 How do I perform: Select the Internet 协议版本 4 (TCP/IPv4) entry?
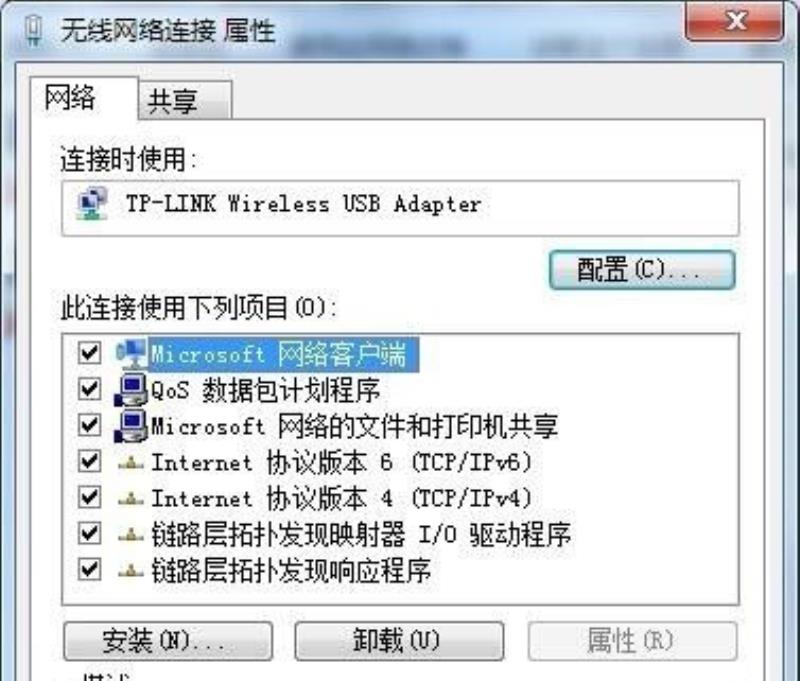(x=341, y=498)
